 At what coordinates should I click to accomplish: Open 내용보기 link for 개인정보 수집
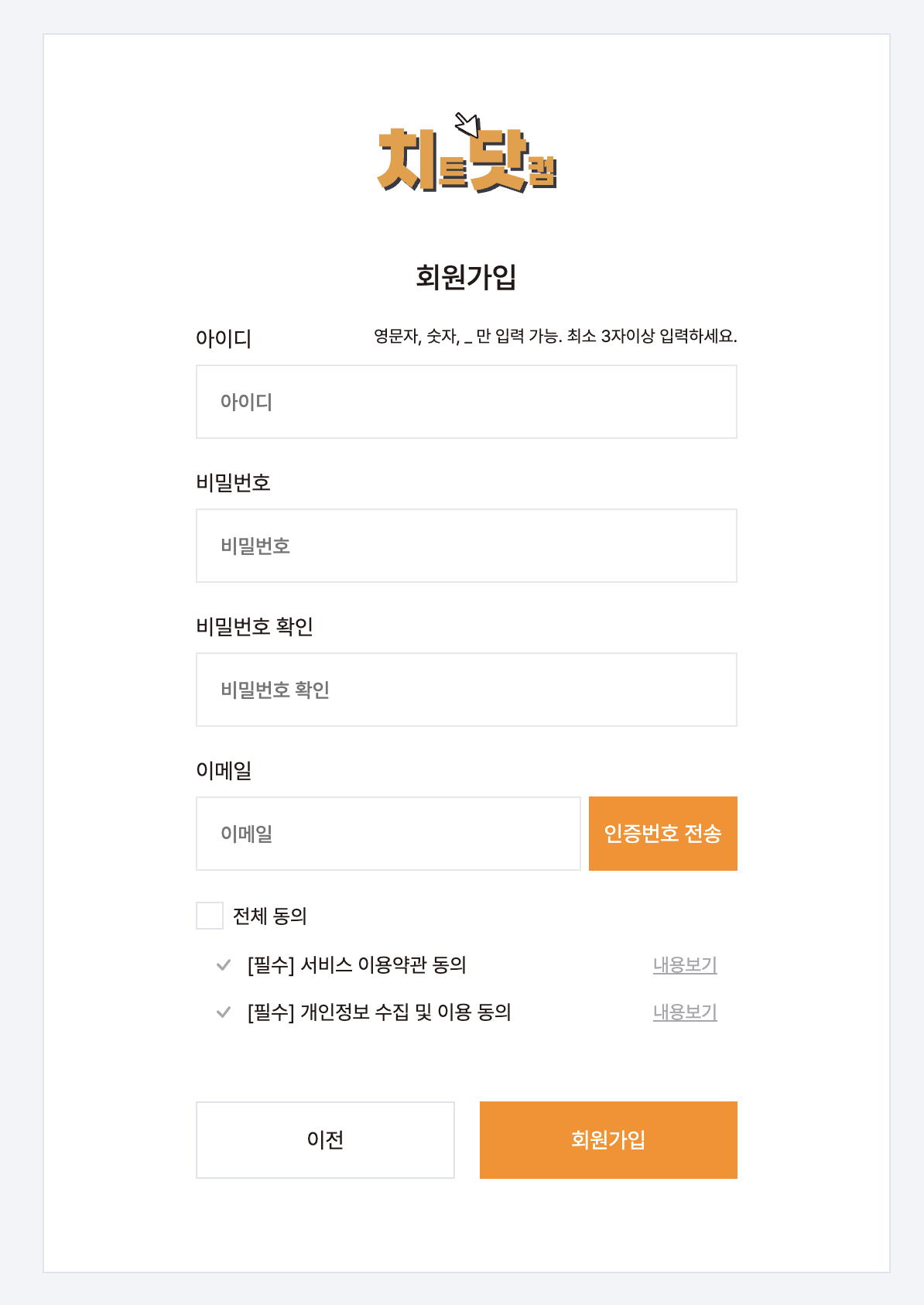pos(685,1012)
